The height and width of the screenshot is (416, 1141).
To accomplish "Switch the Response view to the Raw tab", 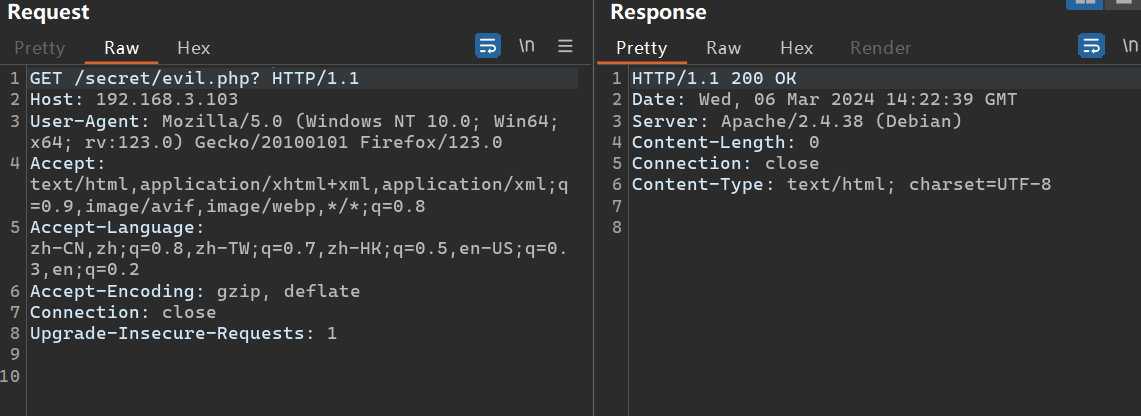I will (x=723, y=48).
